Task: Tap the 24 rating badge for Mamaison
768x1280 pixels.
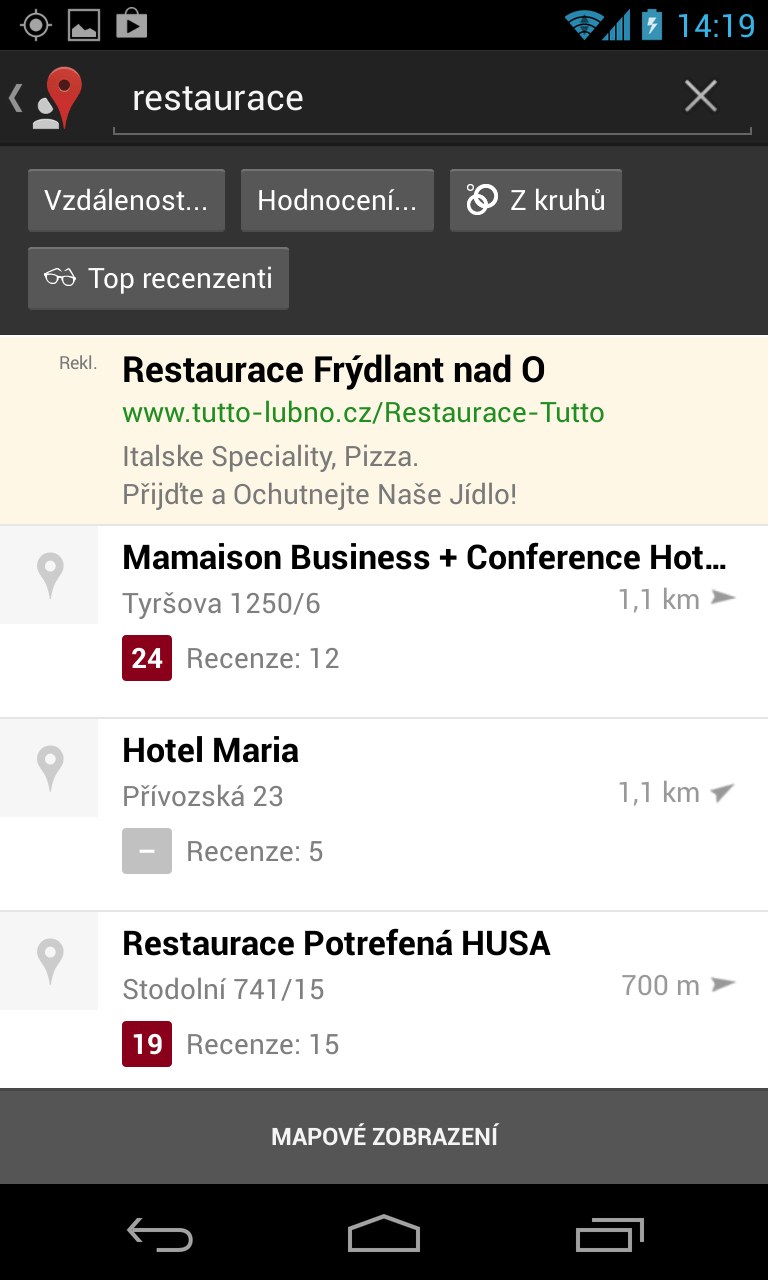Action: (x=147, y=658)
